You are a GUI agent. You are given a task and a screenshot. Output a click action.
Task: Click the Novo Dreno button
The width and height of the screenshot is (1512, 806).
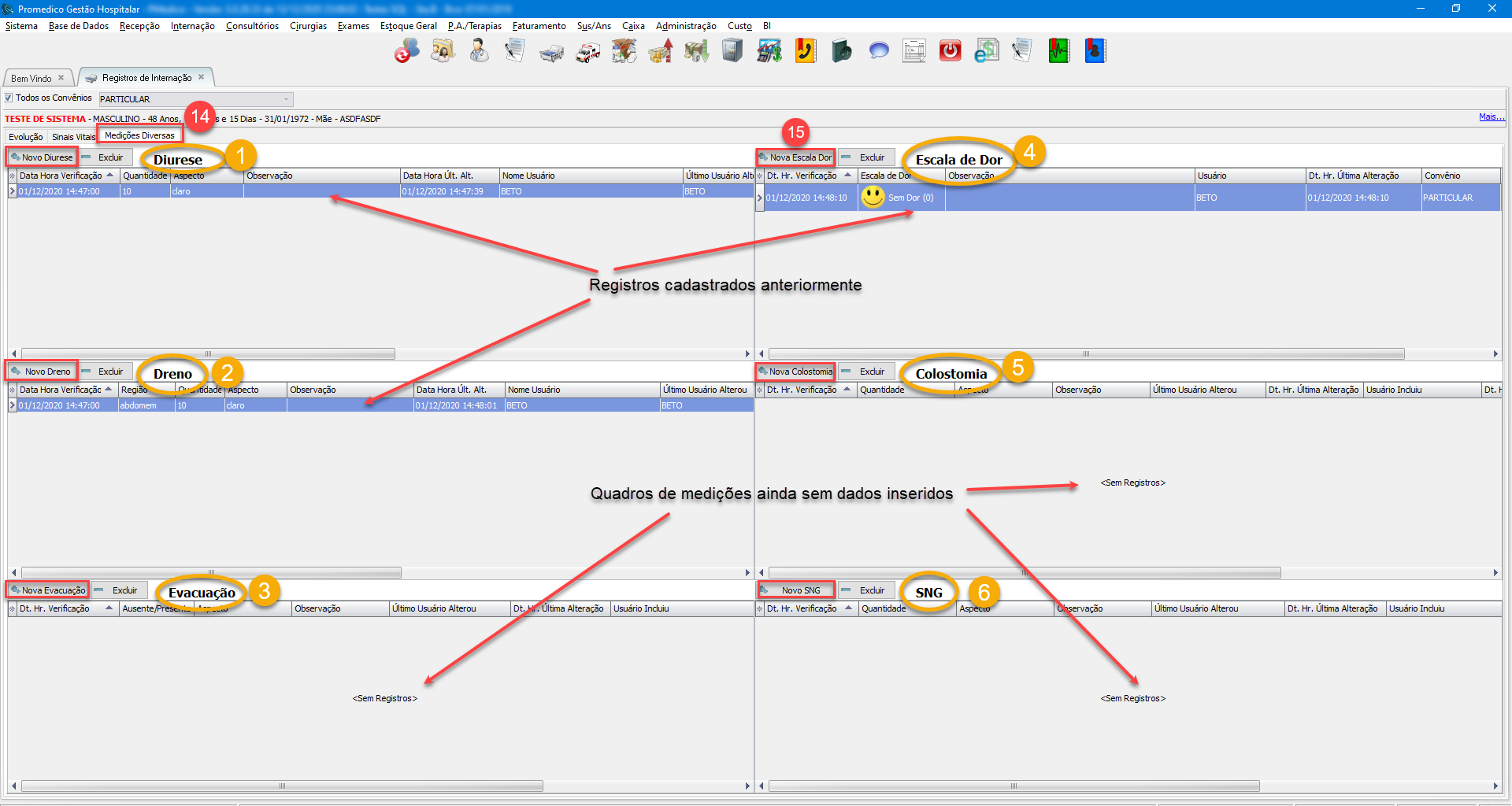point(43,372)
